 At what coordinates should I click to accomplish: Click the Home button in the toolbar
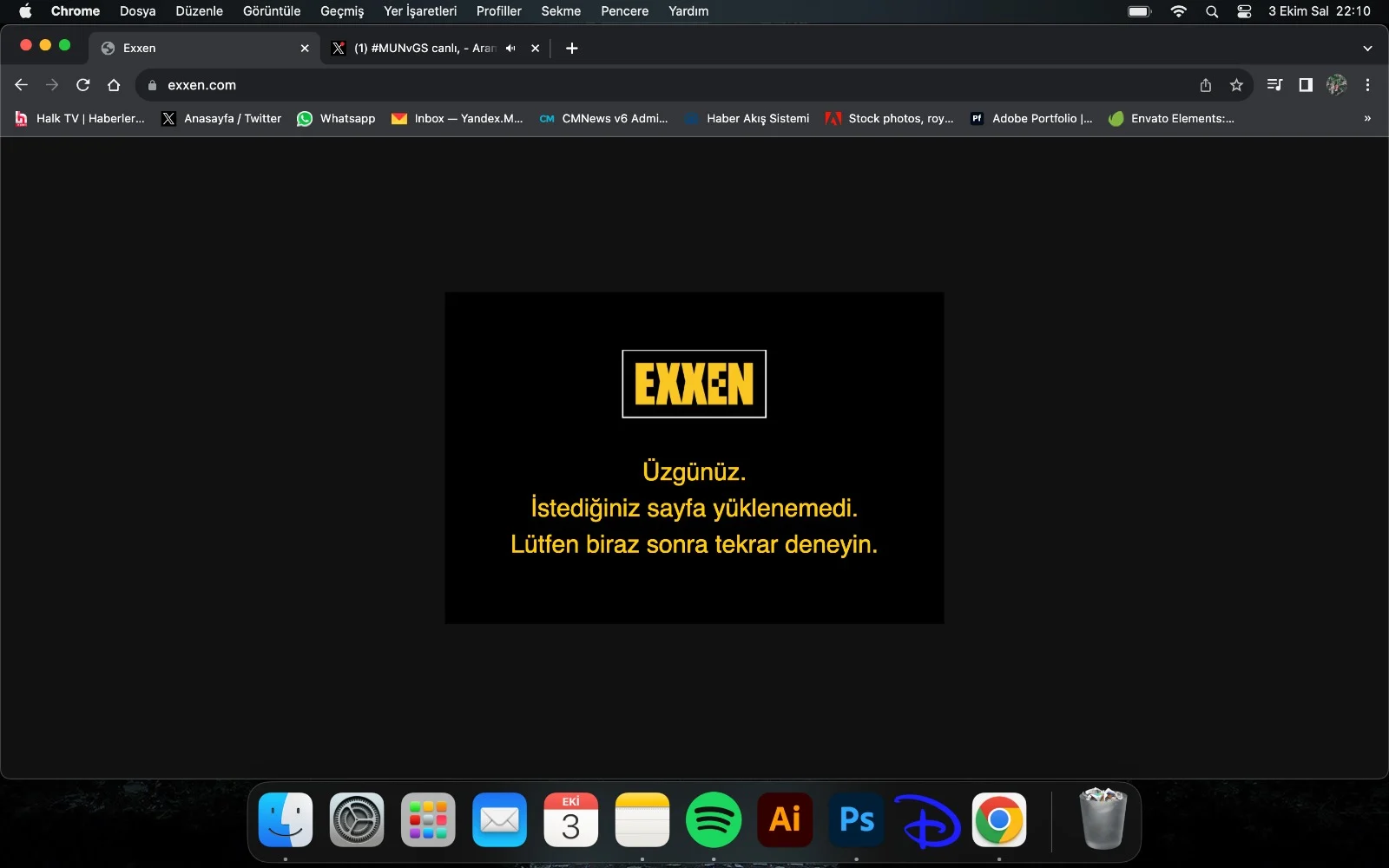click(x=114, y=85)
